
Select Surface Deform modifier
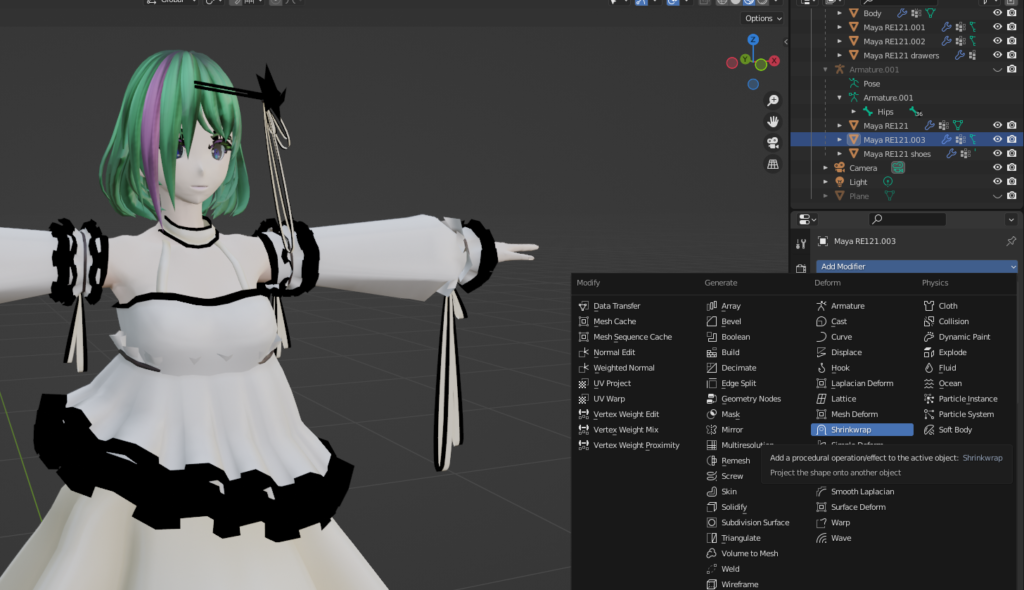click(851, 507)
